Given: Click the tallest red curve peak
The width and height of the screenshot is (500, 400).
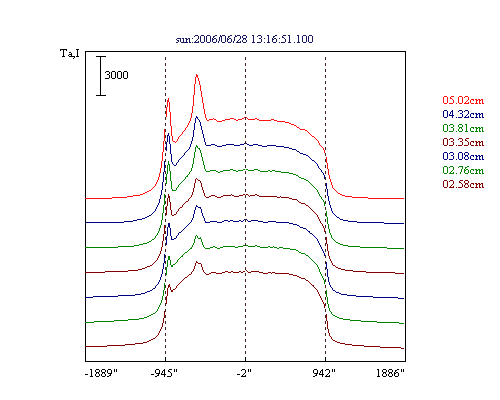Looking at the screenshot, I should click(x=197, y=75).
